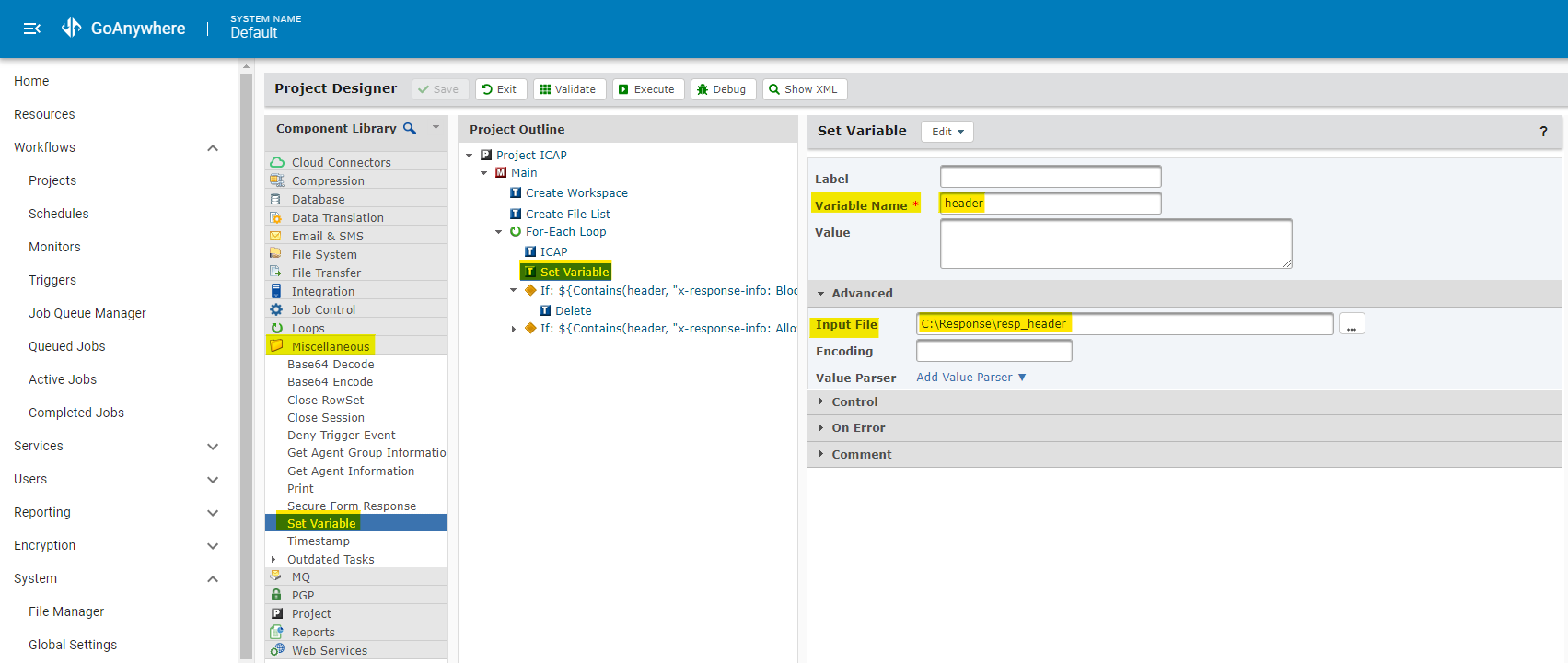
Task: Open Resources in the sidebar
Action: click(44, 114)
